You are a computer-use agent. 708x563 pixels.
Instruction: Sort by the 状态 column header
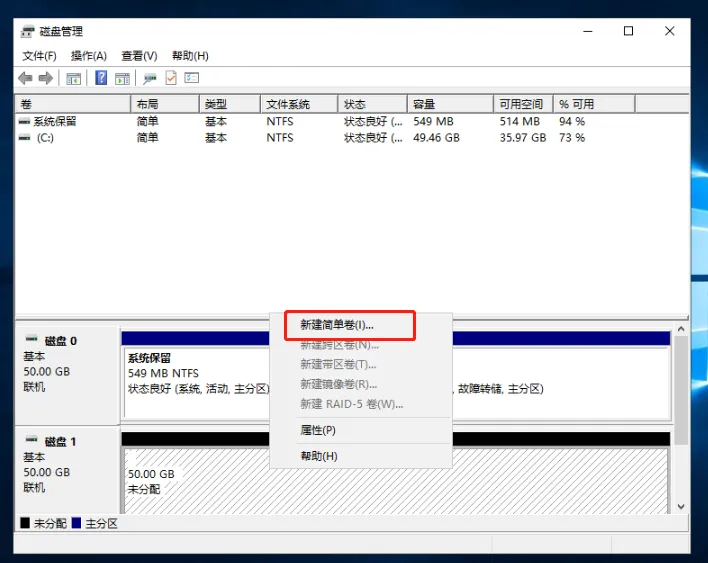pos(373,104)
